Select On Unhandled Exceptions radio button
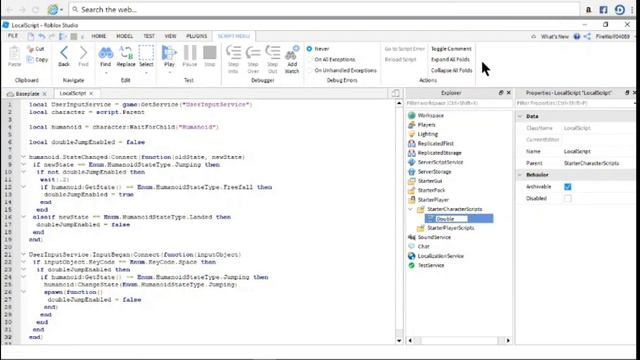640x360 pixels. (x=309, y=70)
